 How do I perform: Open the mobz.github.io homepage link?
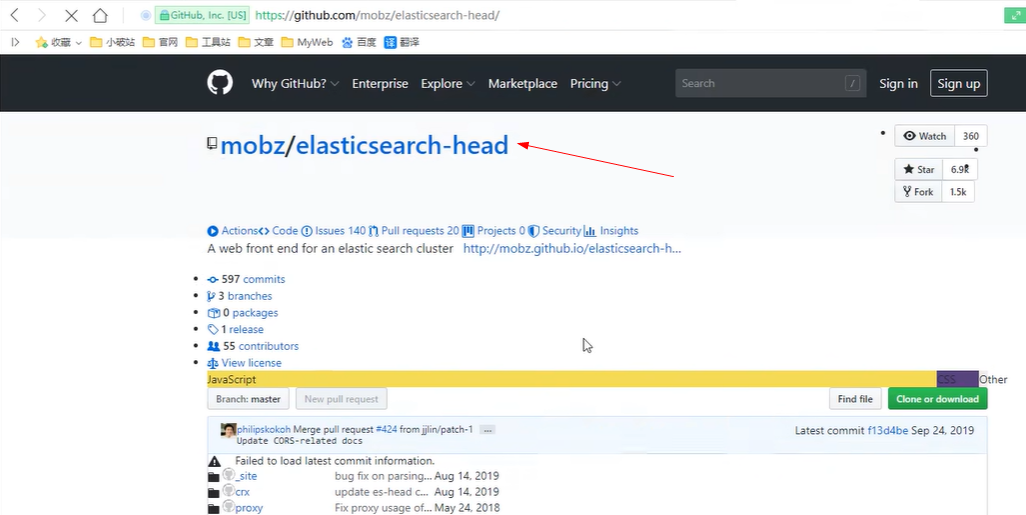click(x=572, y=249)
